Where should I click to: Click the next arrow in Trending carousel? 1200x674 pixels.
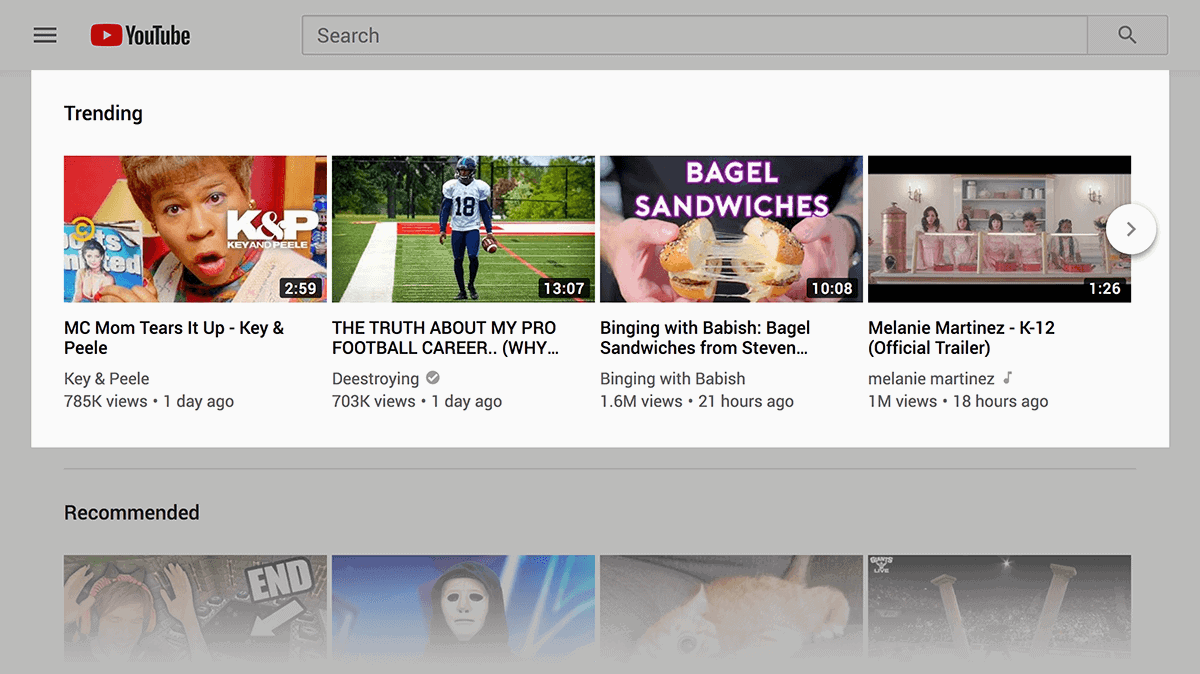[1131, 229]
